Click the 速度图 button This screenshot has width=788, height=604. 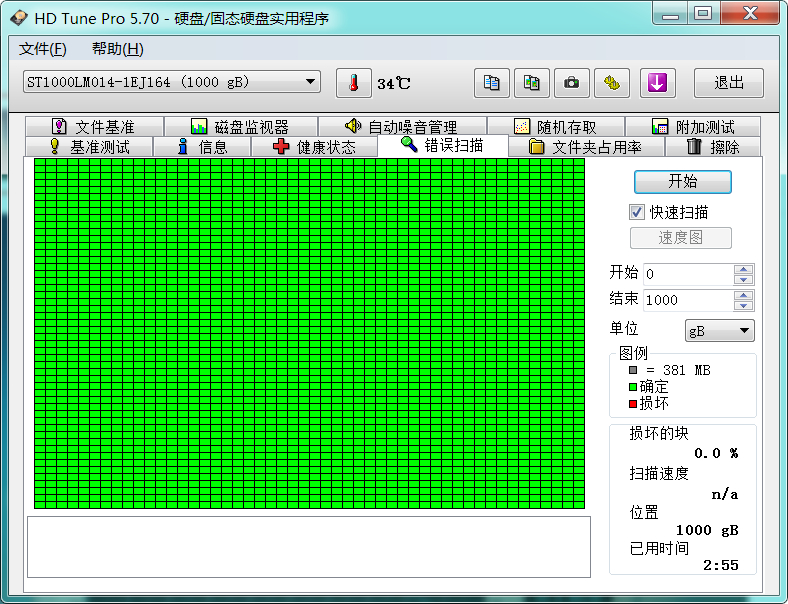coord(681,238)
